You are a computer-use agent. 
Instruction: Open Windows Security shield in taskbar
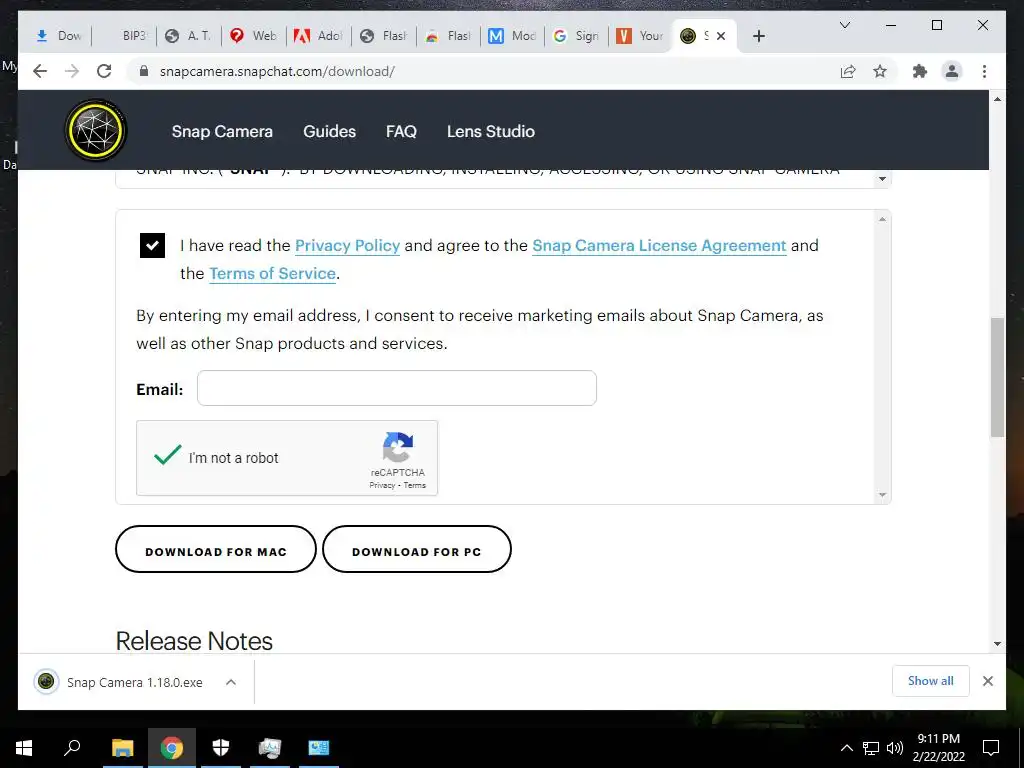coord(221,748)
